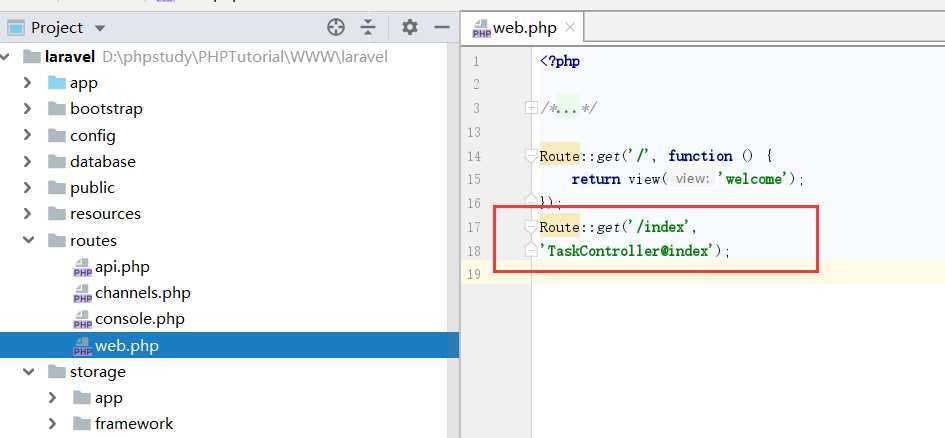This screenshot has width=945, height=438.
Task: Click the database folder icon
Action: pyautogui.click(x=57, y=161)
